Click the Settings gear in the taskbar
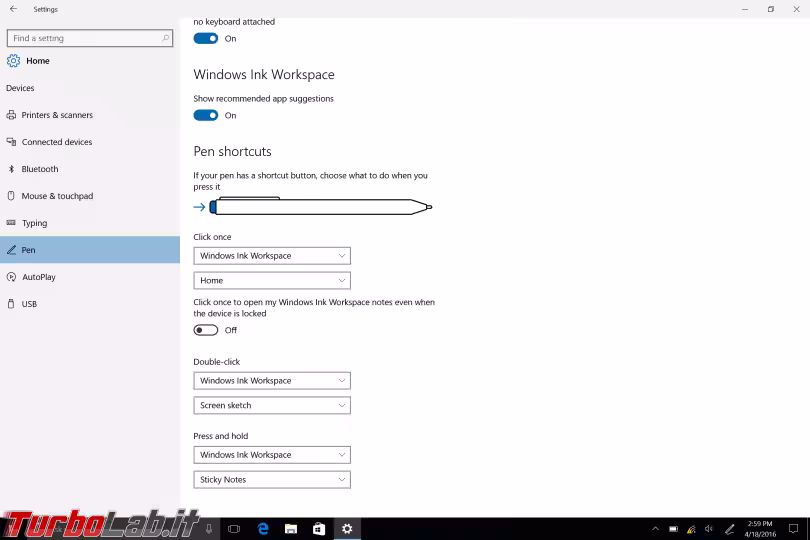 coord(347,529)
